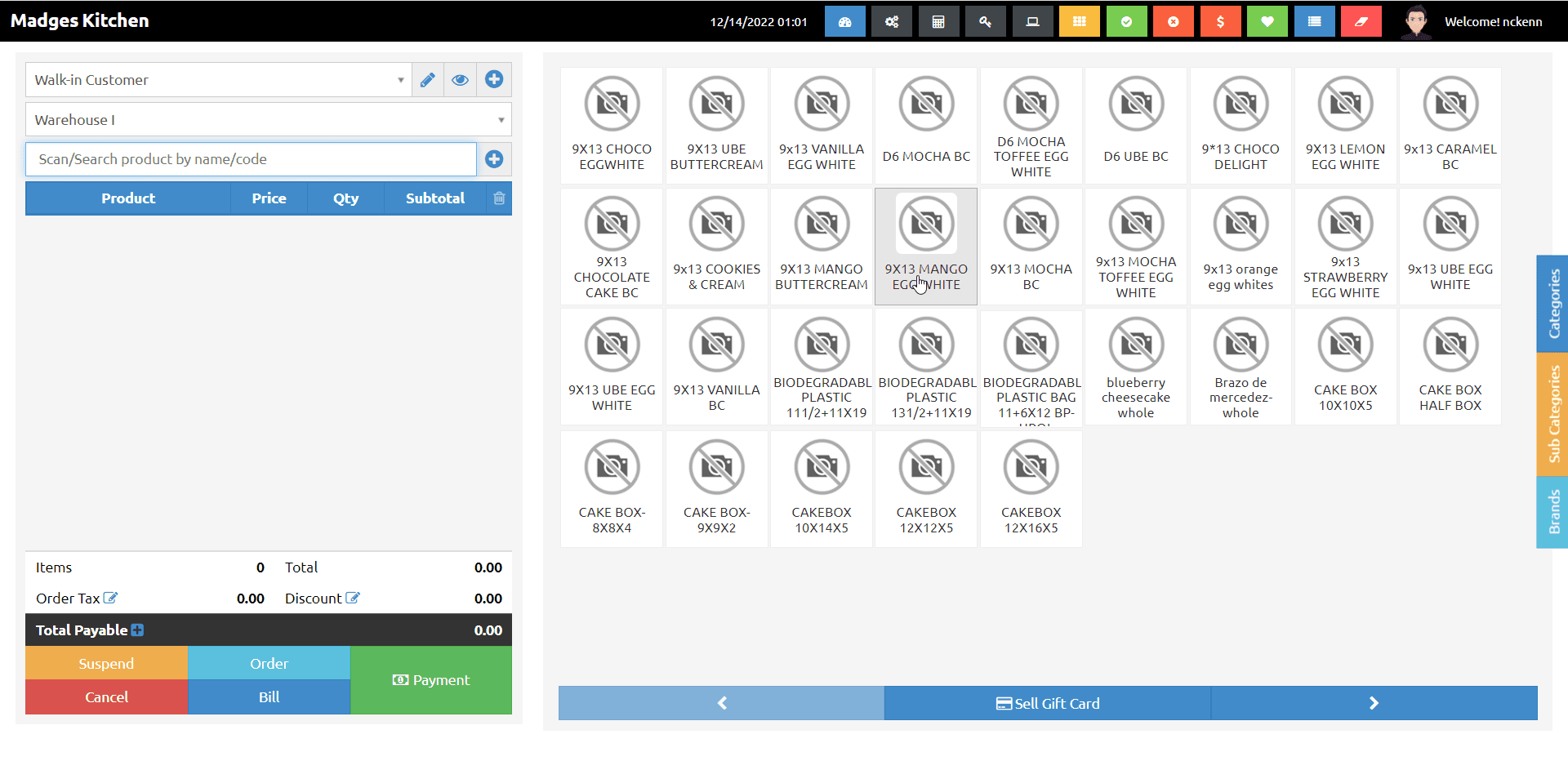This screenshot has height=761, width=1568.
Task: View customer details with eye icon
Action: [x=461, y=80]
